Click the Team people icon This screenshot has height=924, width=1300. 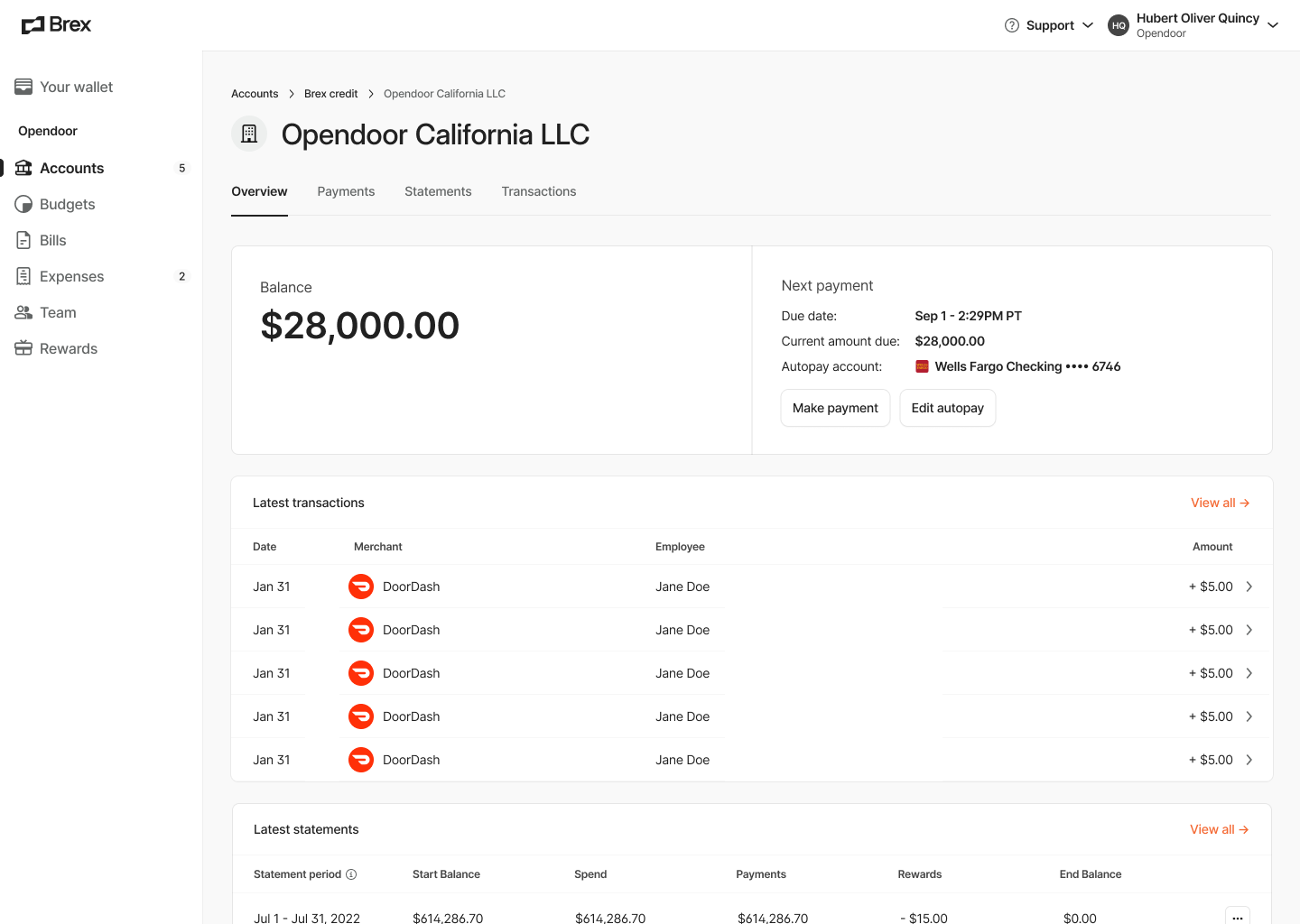(23, 312)
